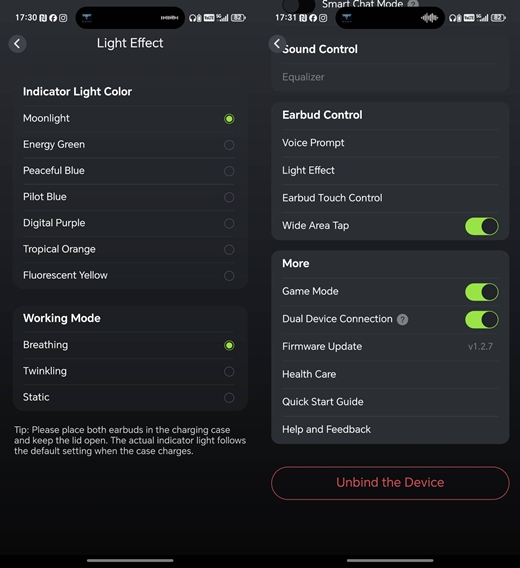520x568 pixels.
Task: Disable Game Mode toggle
Action: [482, 292]
